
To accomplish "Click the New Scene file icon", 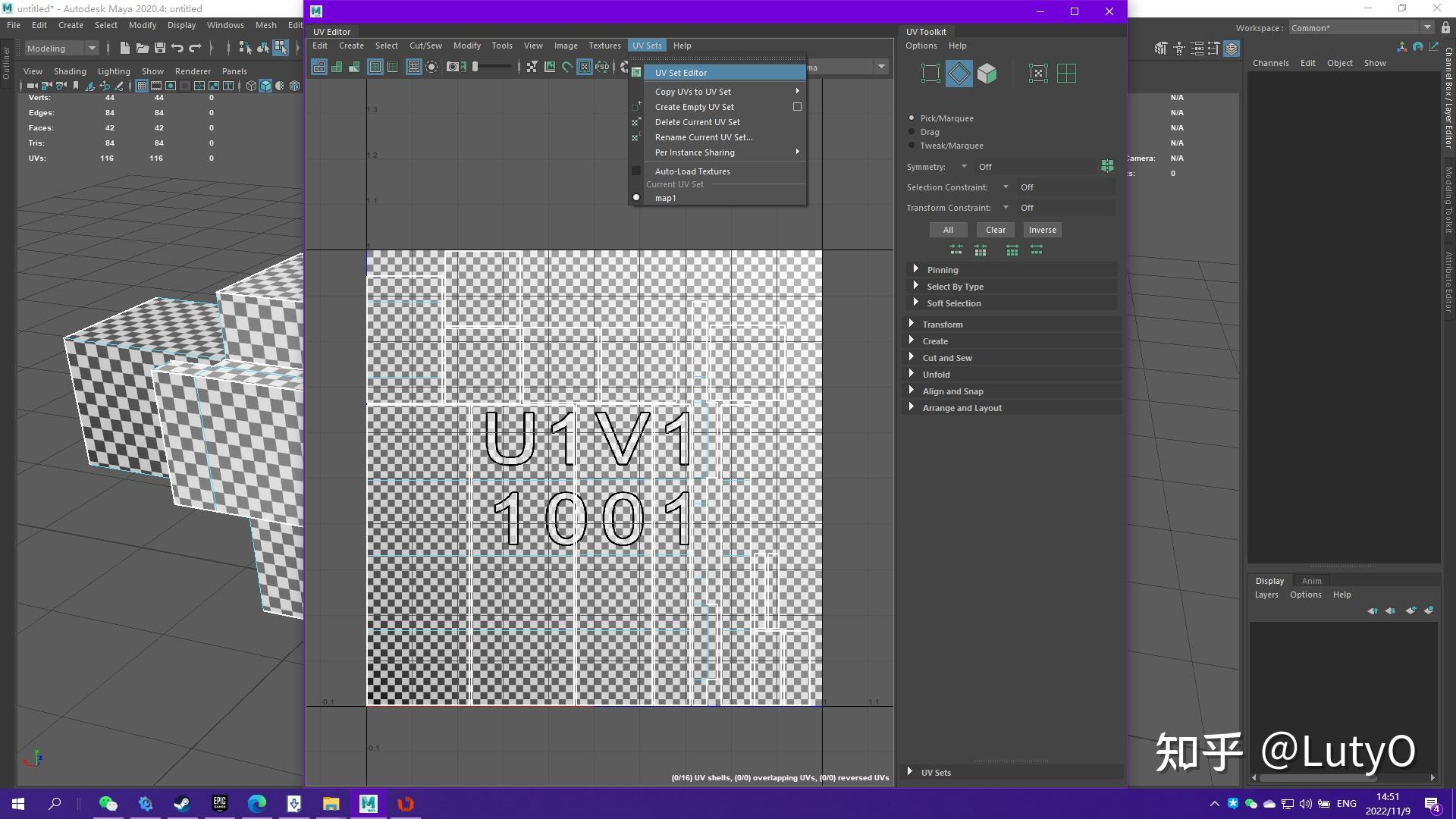I will point(124,48).
